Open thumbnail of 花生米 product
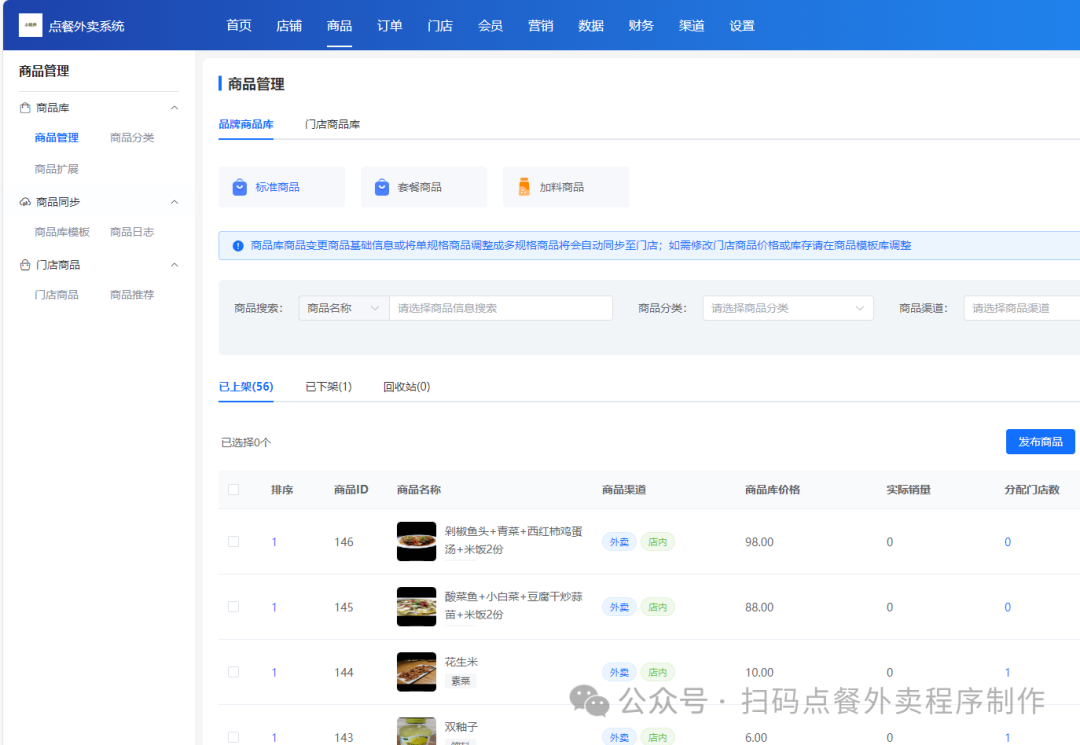 coord(416,671)
